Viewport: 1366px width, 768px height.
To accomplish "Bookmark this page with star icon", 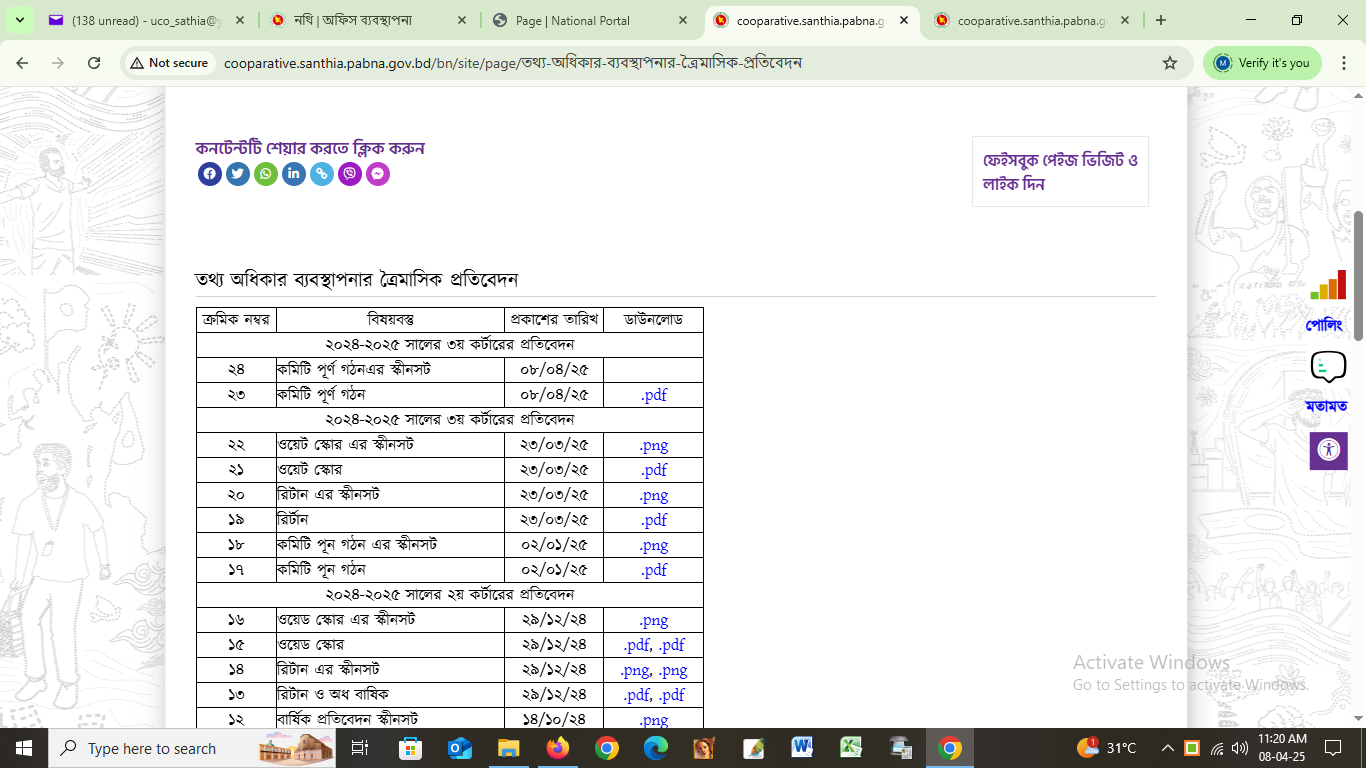I will pyautogui.click(x=1170, y=63).
